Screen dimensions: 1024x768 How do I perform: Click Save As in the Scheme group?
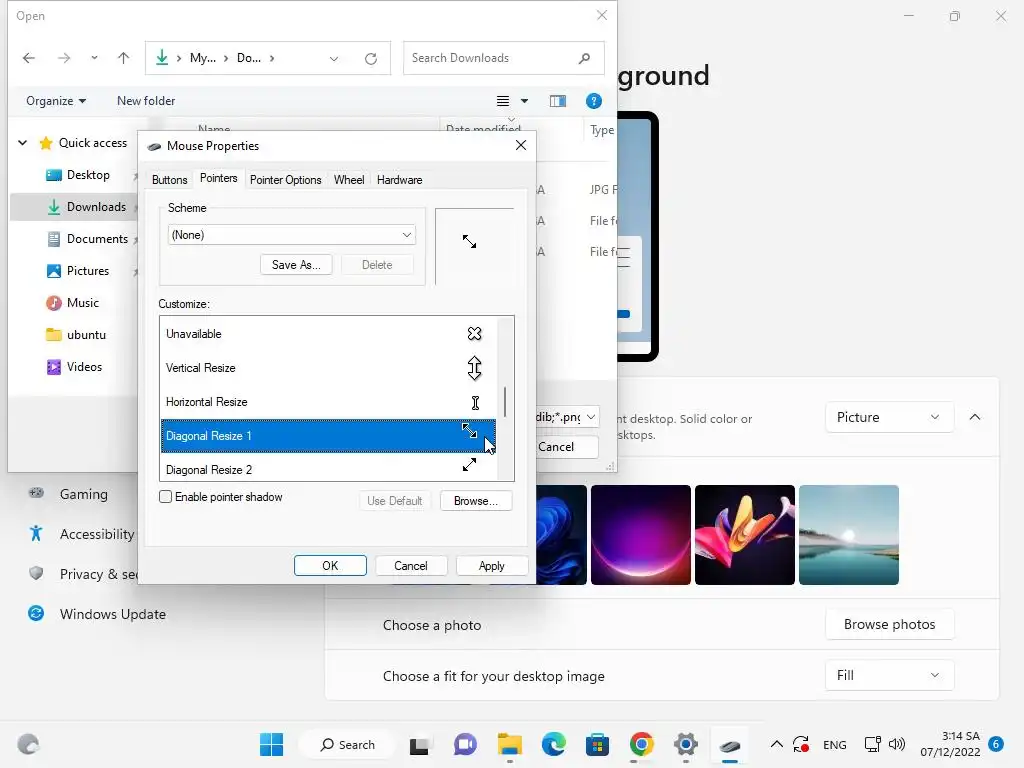coord(296,264)
